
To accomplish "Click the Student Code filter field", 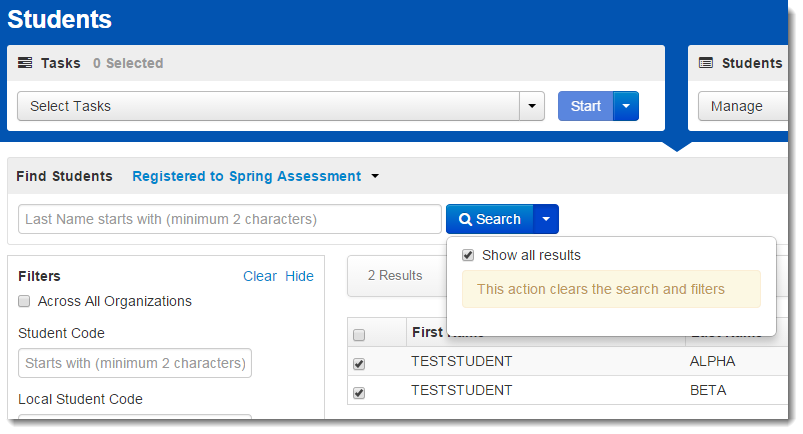I will pyautogui.click(x=135, y=363).
